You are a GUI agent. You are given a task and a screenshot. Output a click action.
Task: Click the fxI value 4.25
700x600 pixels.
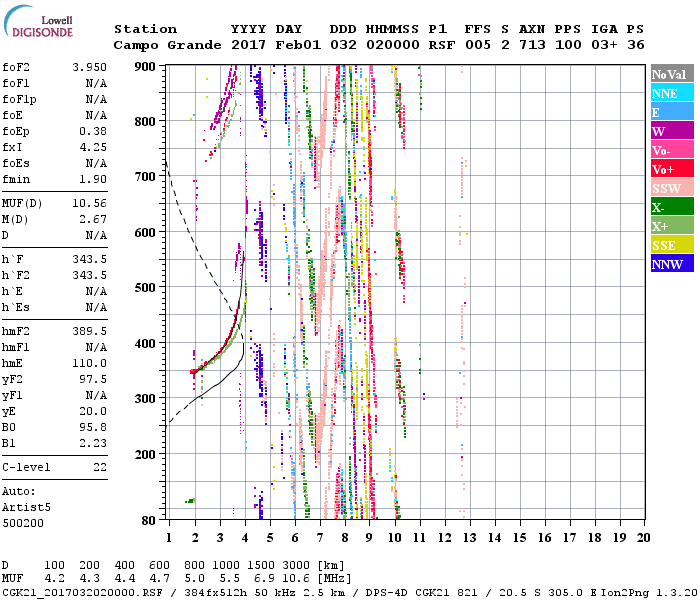(93, 147)
